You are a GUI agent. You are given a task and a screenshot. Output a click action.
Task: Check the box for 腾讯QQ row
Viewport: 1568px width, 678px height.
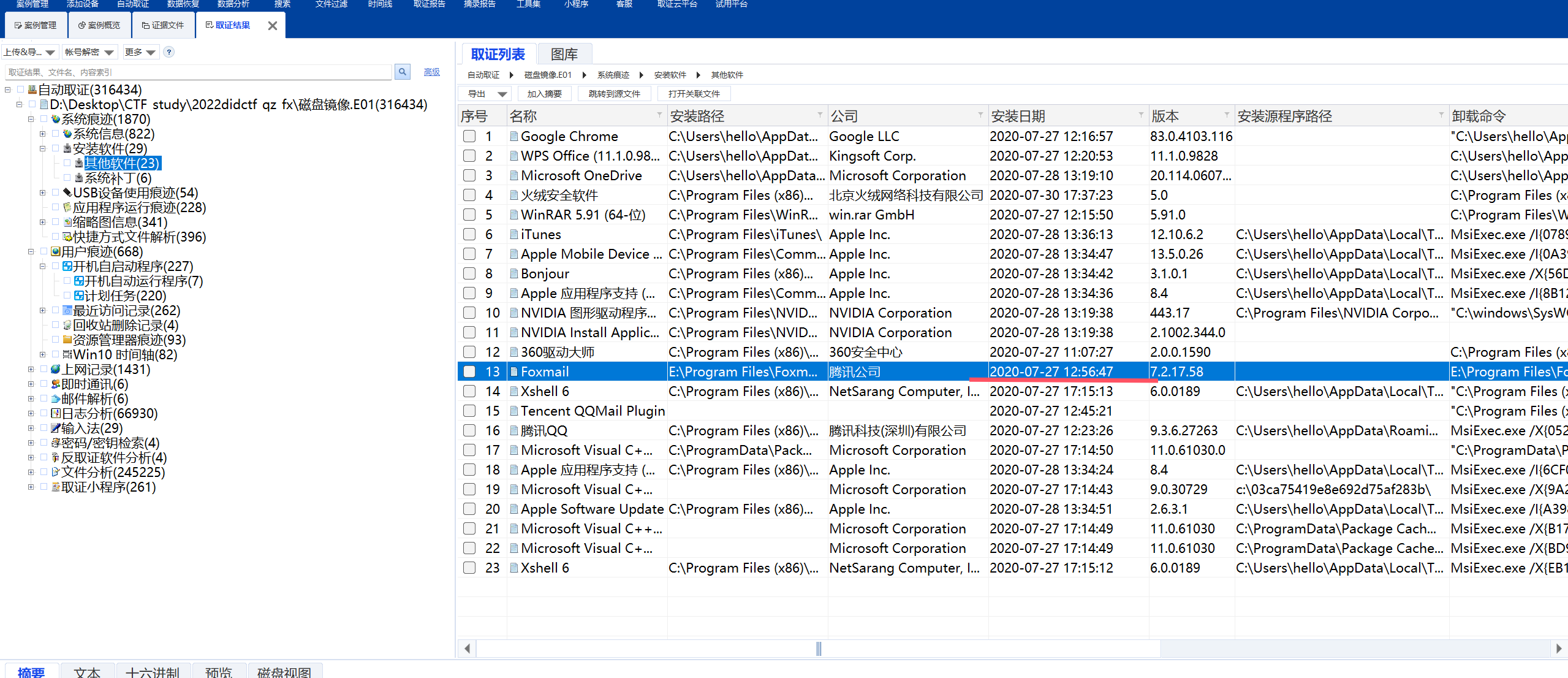(x=469, y=430)
